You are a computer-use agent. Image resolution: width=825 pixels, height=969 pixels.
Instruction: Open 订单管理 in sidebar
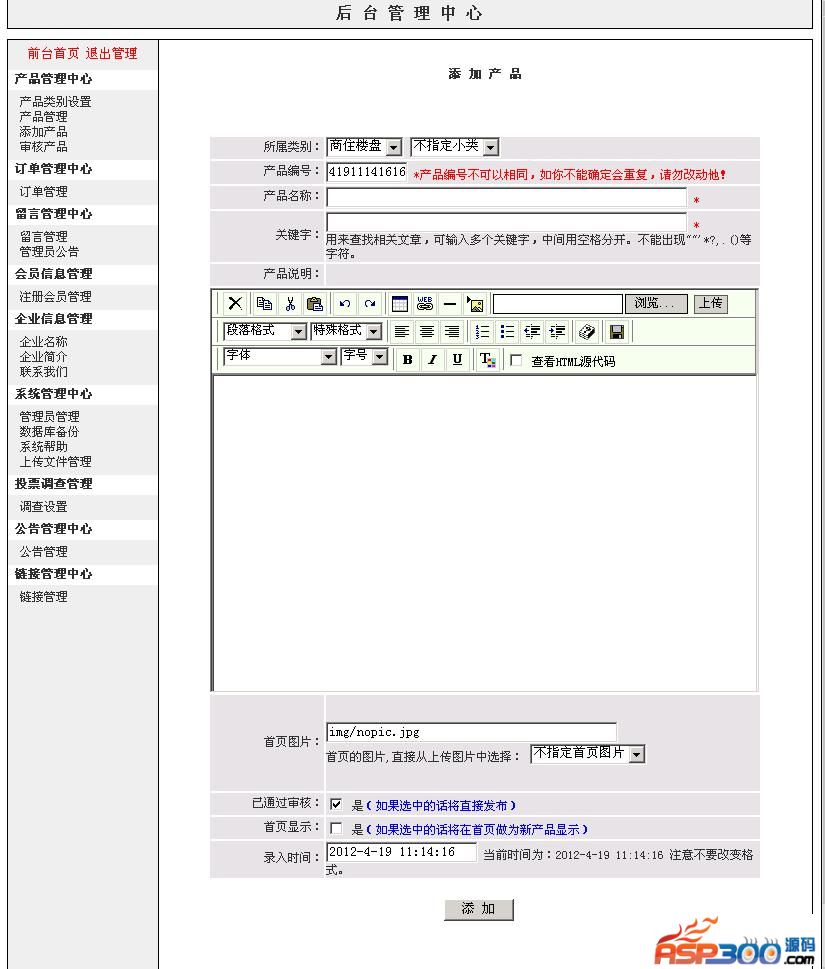coord(43,192)
